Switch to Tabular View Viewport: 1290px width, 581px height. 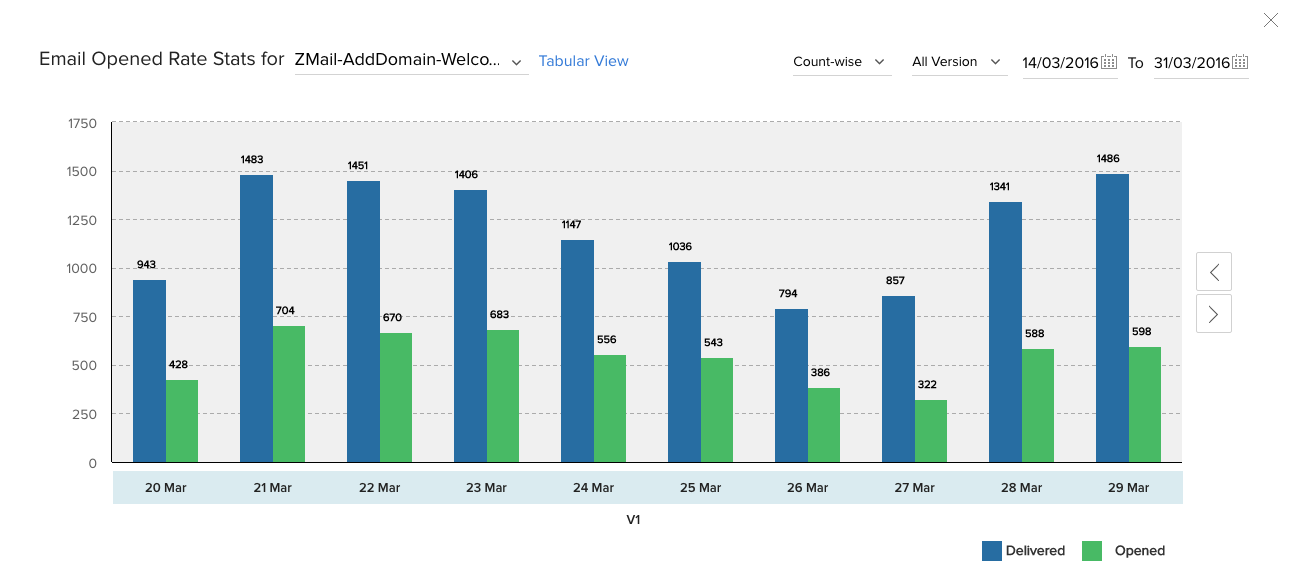[584, 61]
